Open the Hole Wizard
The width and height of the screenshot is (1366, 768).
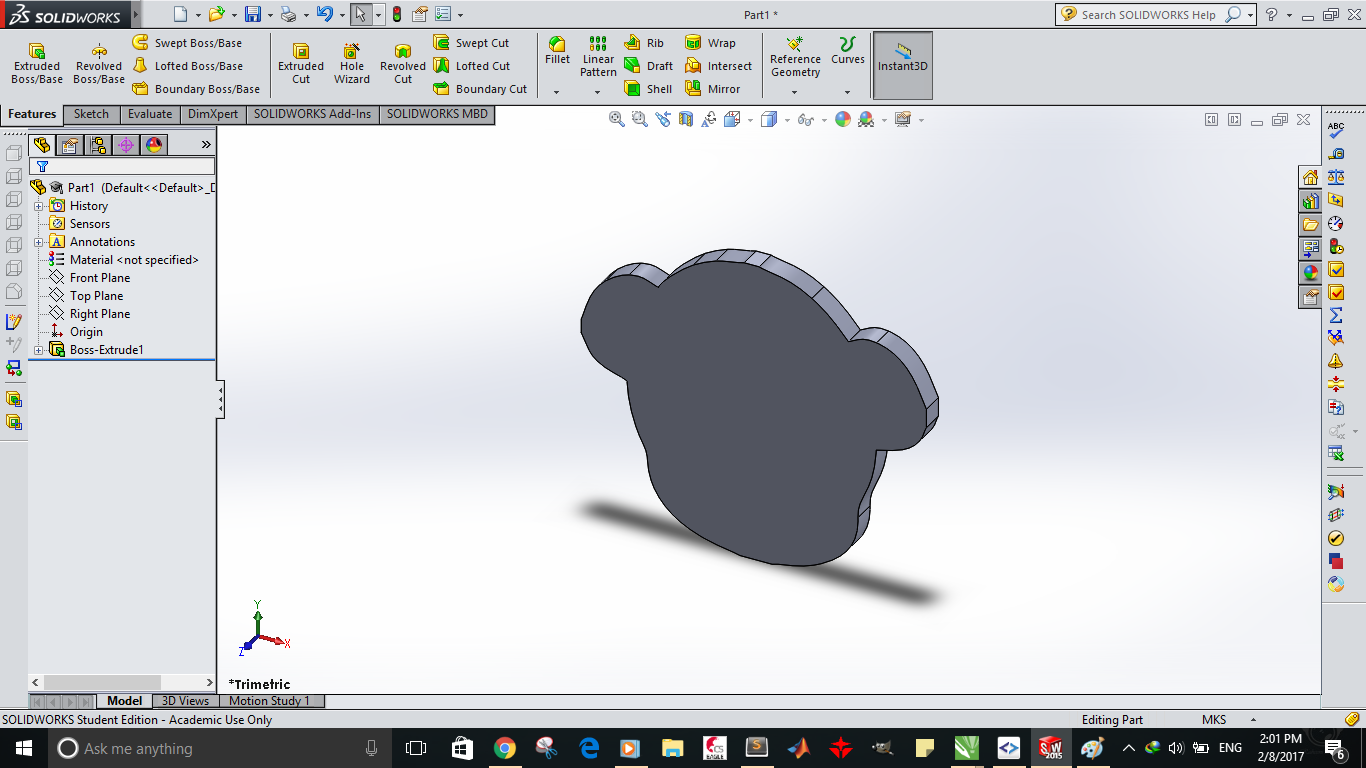[x=352, y=65]
